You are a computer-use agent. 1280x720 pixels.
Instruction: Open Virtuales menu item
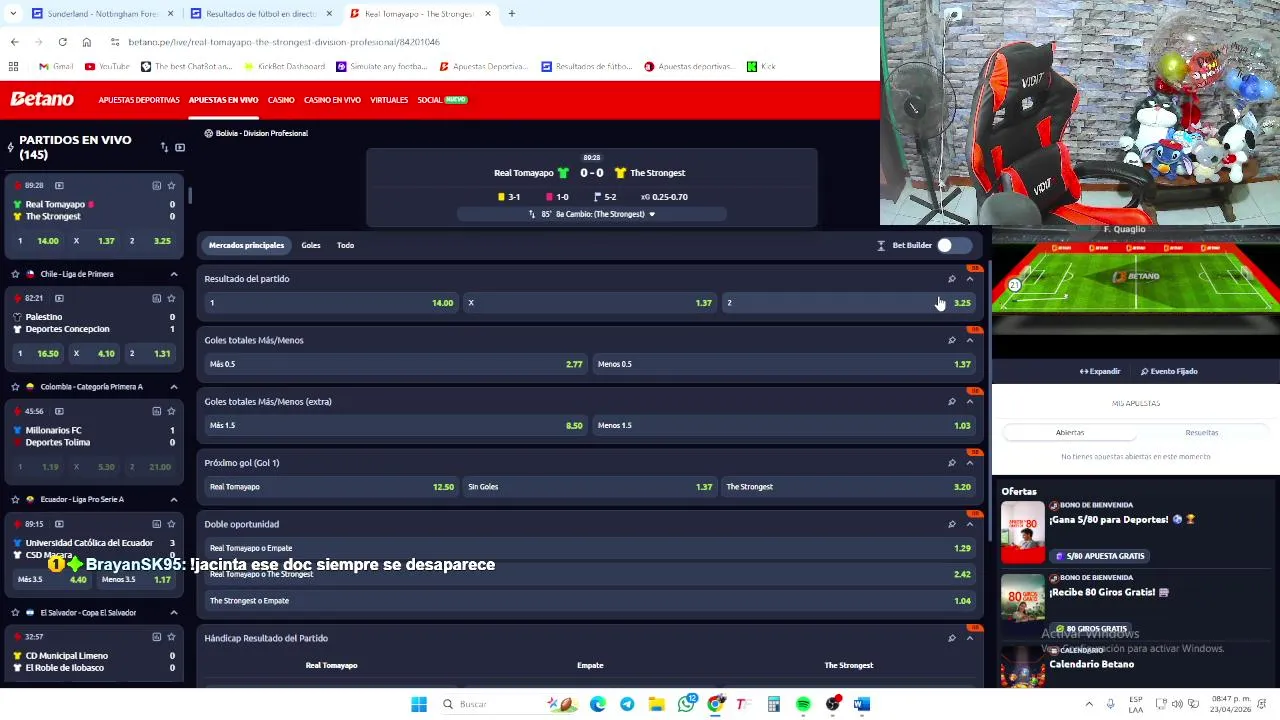tap(389, 100)
